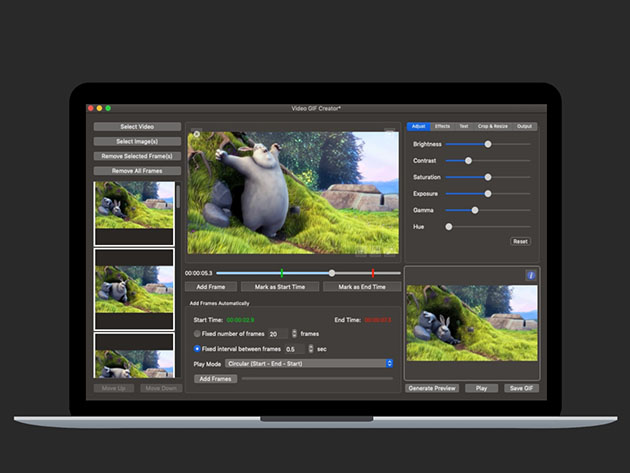Image resolution: width=630 pixels, height=473 pixels.
Task: Click the video timeline playhead knob
Action: coord(331,273)
